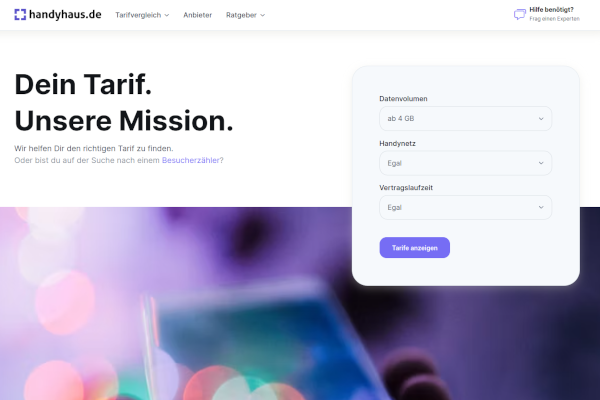Click the handyhaus.de logo icon

[20, 15]
